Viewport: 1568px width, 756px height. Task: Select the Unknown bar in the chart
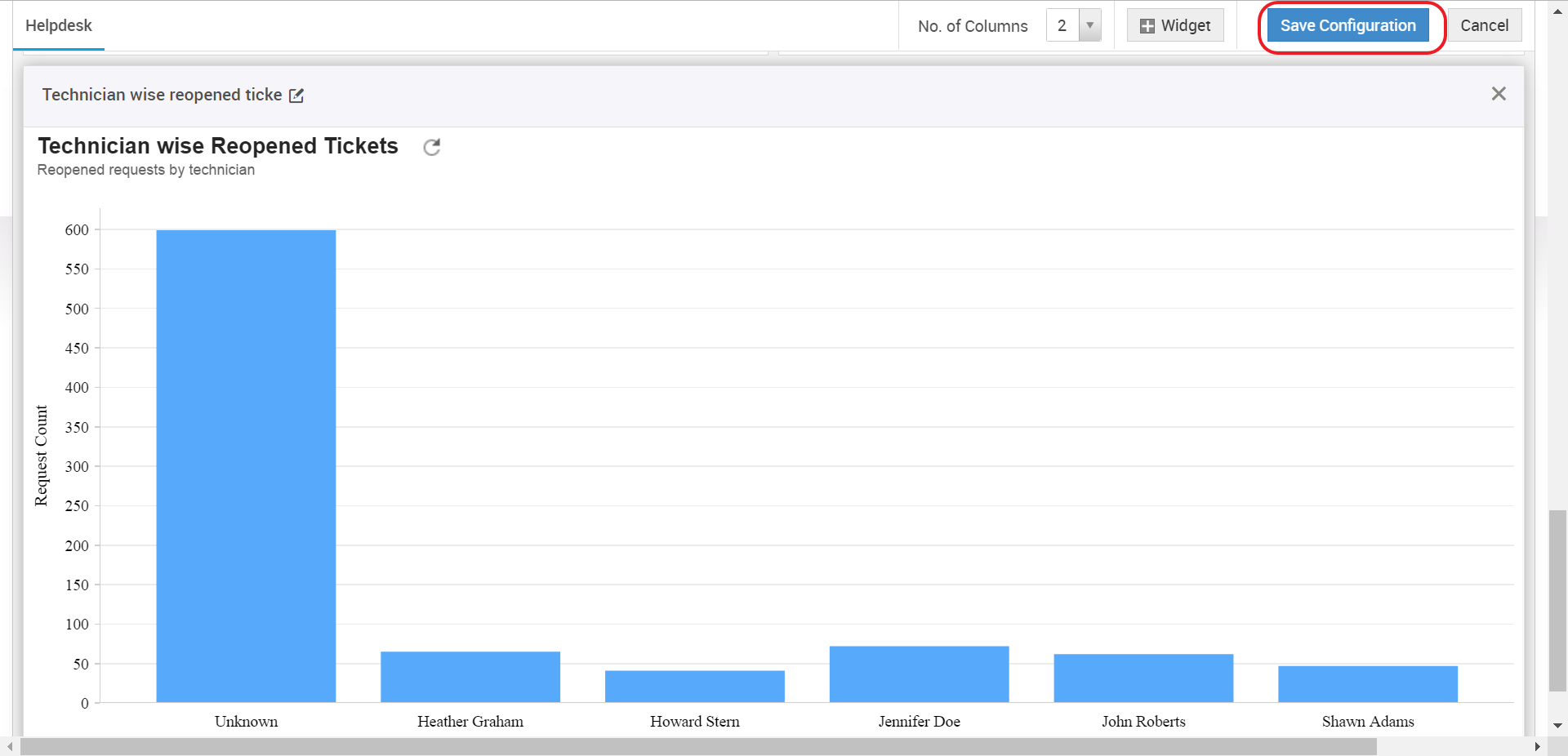click(246, 465)
